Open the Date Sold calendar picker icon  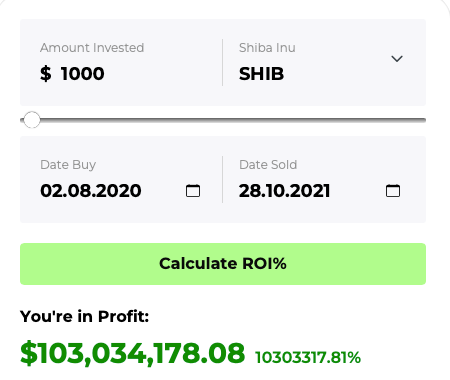(393, 191)
